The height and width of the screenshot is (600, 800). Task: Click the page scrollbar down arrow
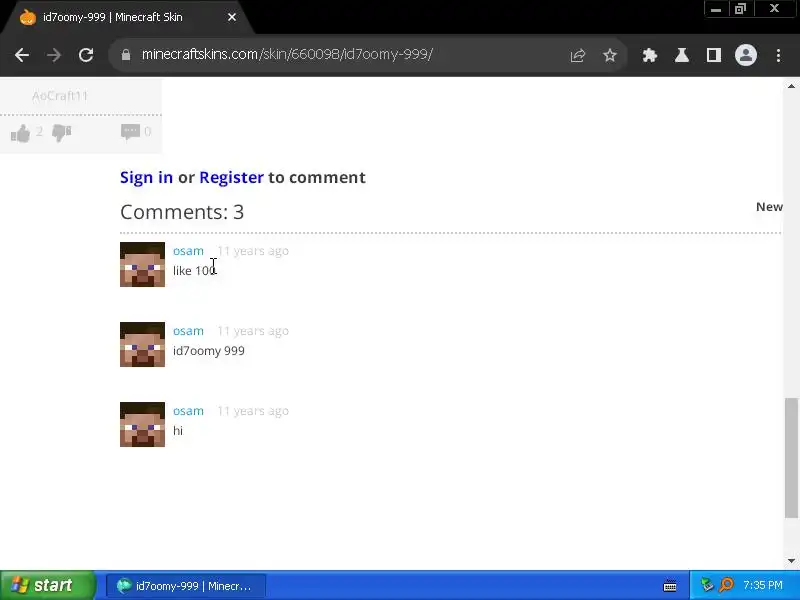[791, 561]
